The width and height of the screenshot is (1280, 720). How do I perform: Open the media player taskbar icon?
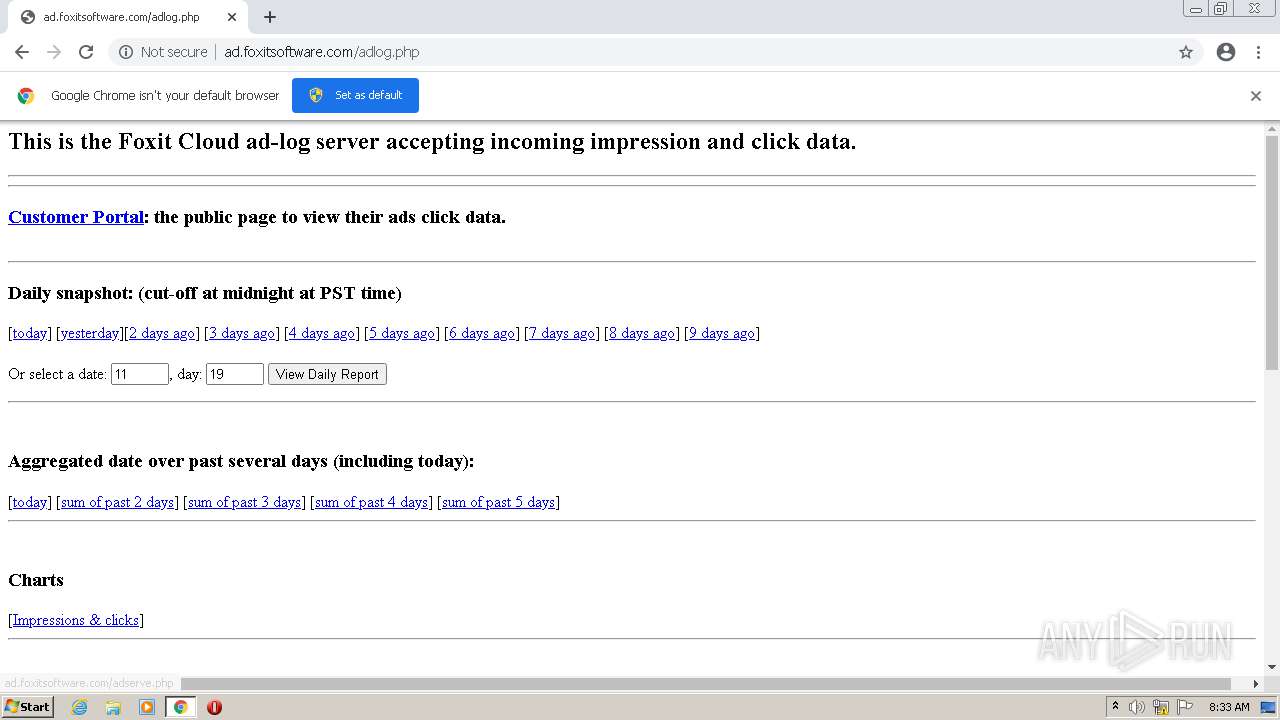147,707
